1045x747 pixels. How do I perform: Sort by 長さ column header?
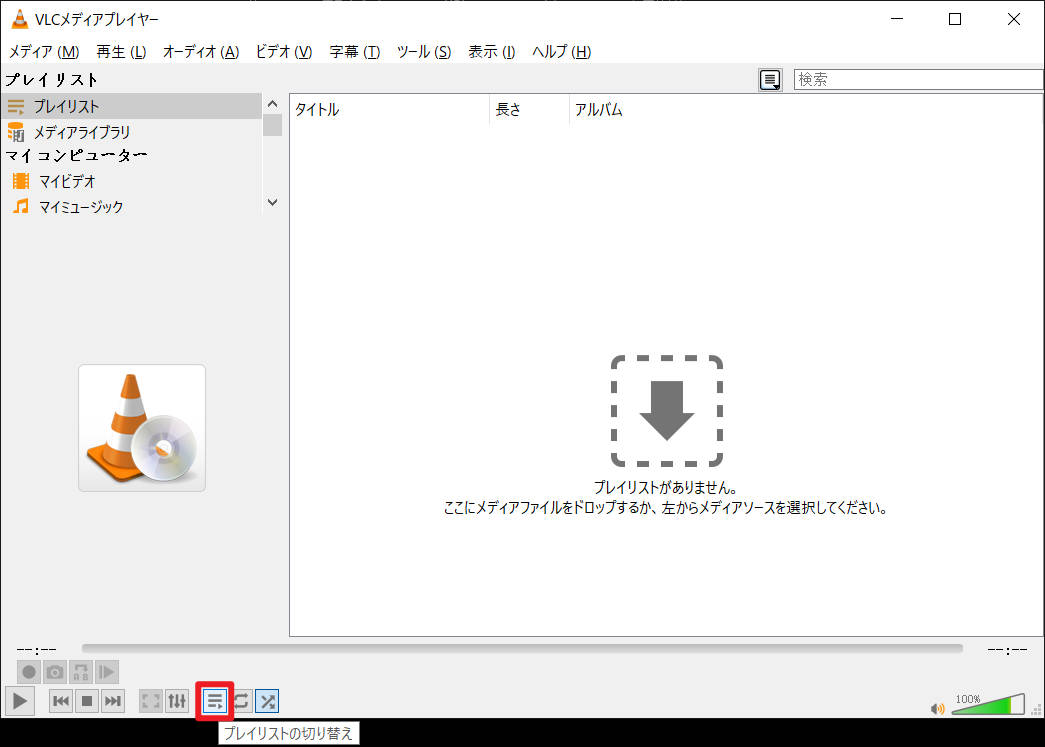tap(530, 109)
